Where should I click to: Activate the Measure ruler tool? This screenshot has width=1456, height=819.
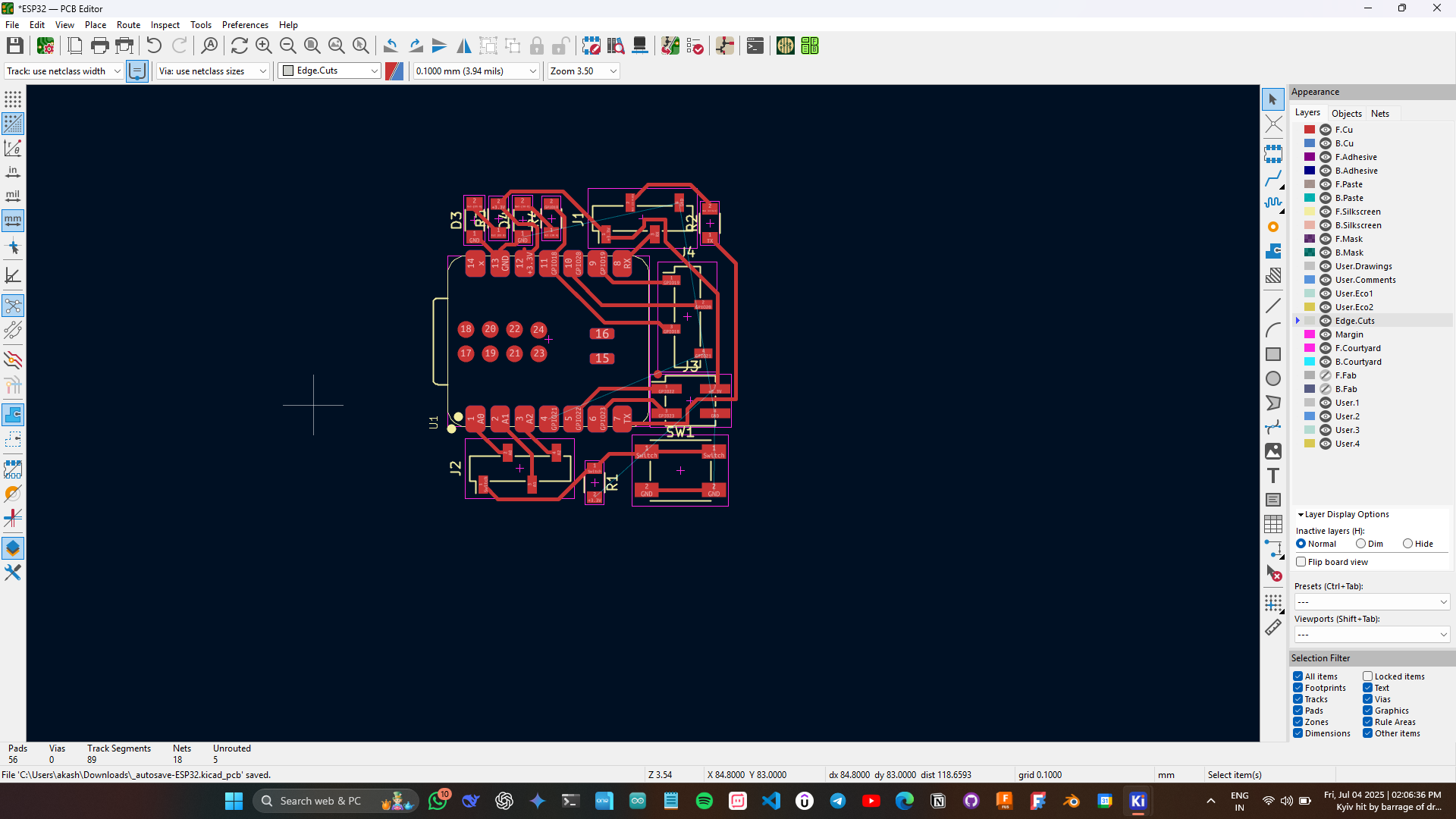tap(1273, 627)
